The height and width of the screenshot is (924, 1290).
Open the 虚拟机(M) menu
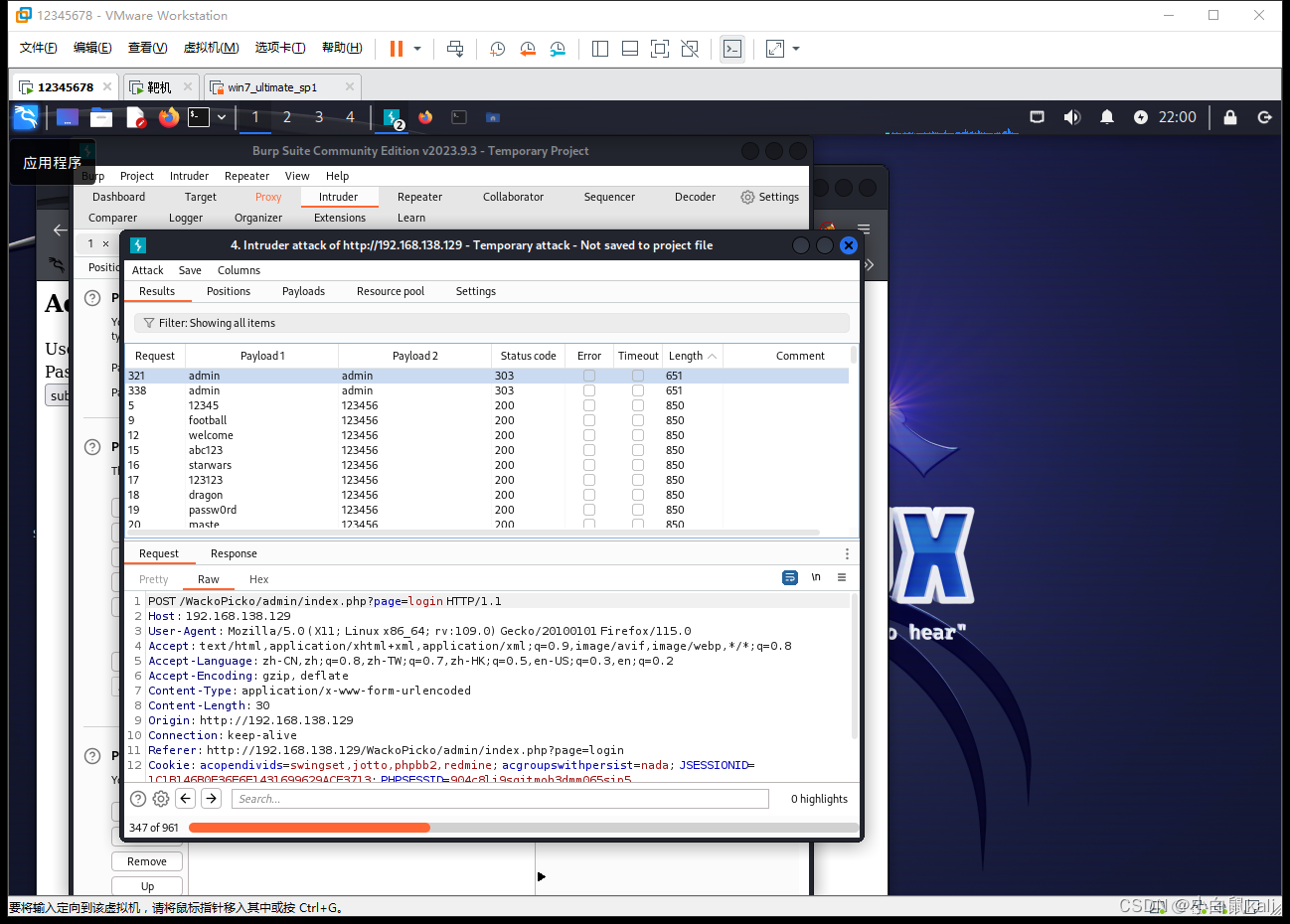[x=212, y=48]
